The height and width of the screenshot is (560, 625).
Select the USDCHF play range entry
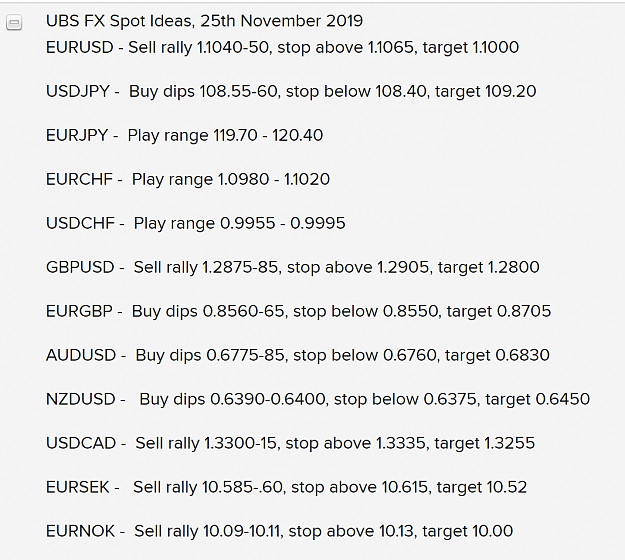coord(195,223)
